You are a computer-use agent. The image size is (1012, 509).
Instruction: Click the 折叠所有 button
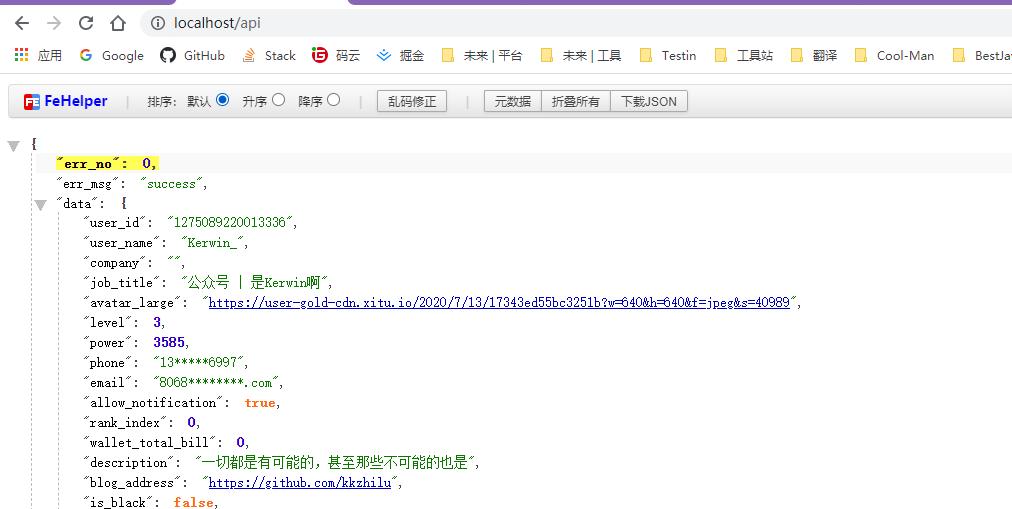point(576,101)
